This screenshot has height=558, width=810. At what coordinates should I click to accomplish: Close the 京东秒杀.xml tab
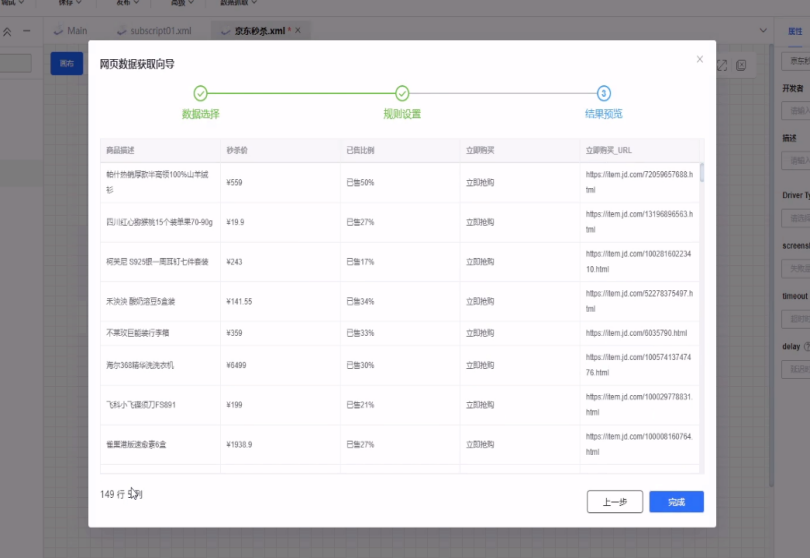coord(298,30)
